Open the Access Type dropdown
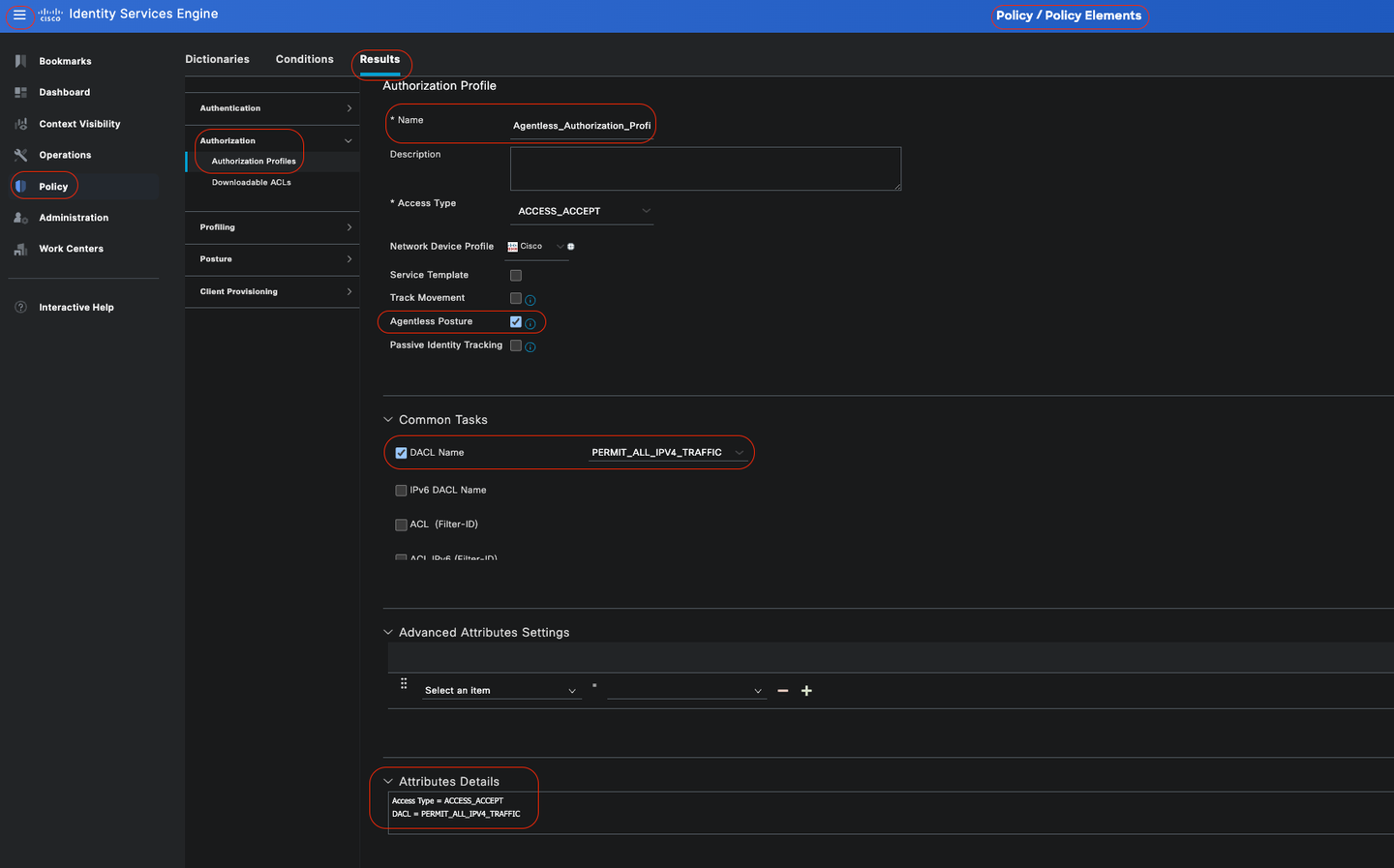Screen dimensions: 1394x868 pos(582,211)
